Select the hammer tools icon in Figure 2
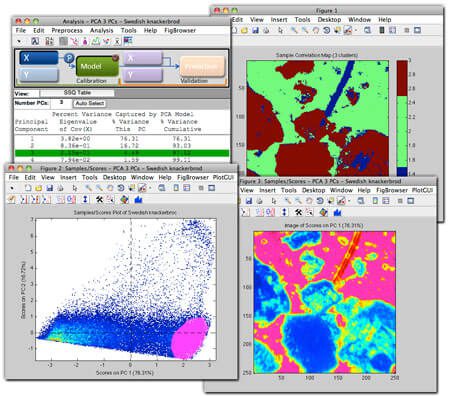The height and width of the screenshot is (396, 450). pos(99,199)
